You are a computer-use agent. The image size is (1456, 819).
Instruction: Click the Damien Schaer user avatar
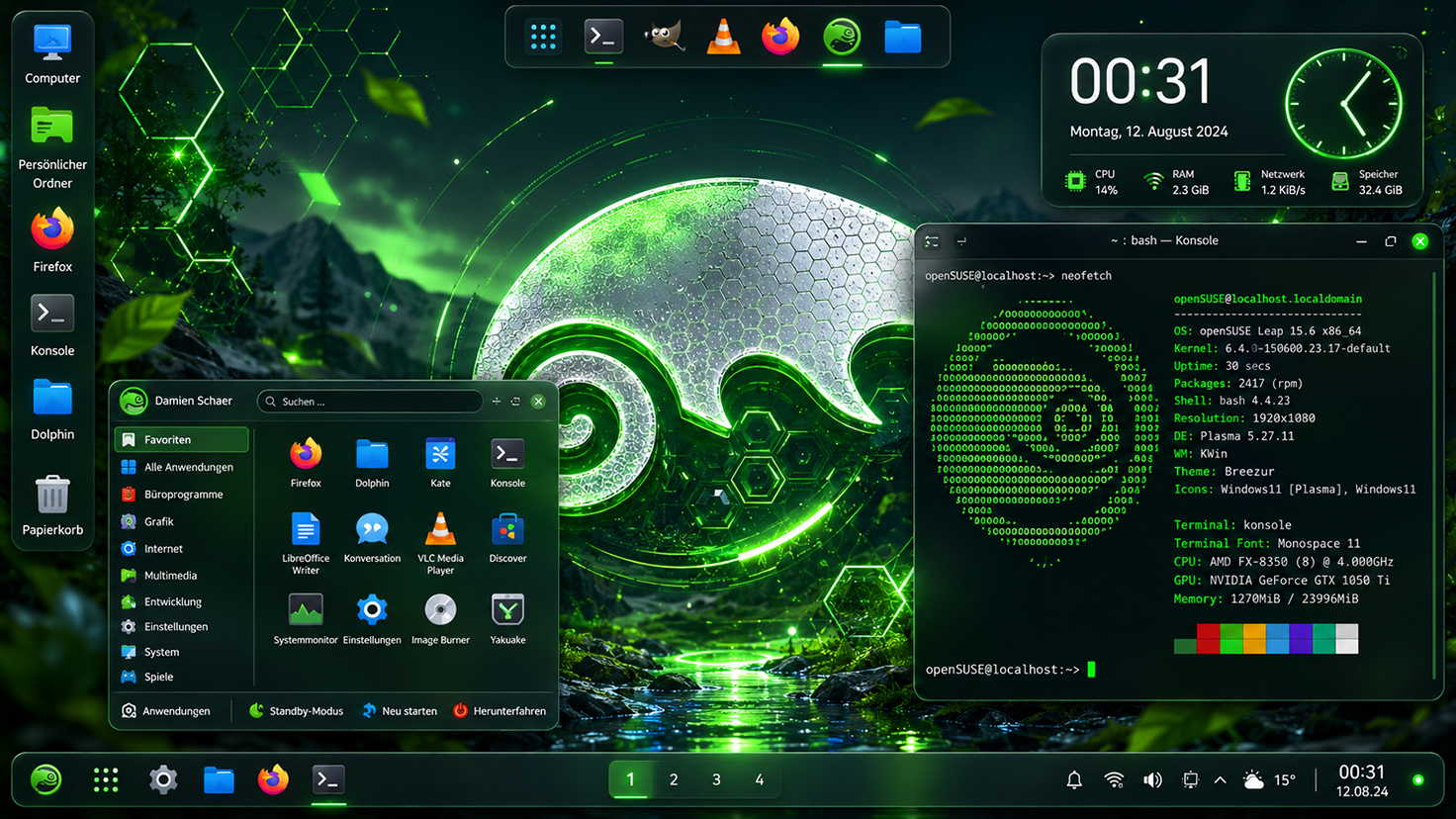click(x=133, y=401)
